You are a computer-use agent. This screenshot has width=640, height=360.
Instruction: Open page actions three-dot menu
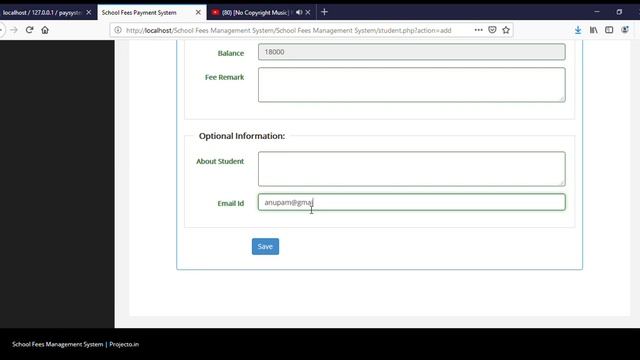click(x=478, y=30)
